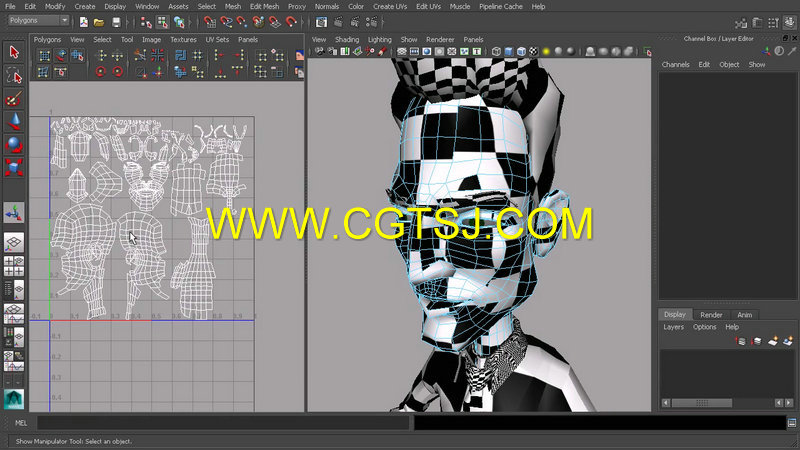Open the Layers menu in Layer Editor
The width and height of the screenshot is (800, 450).
[x=673, y=327]
